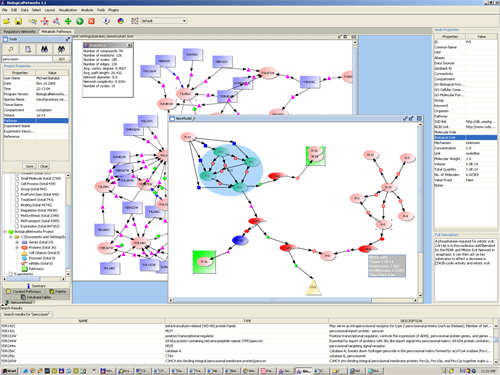Click the save floppy disk toolbar icon
Screen dimensions: 500x375
point(18,21)
